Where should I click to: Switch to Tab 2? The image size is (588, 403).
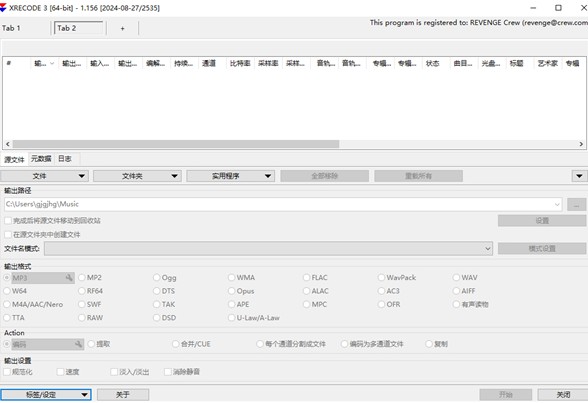click(78, 28)
